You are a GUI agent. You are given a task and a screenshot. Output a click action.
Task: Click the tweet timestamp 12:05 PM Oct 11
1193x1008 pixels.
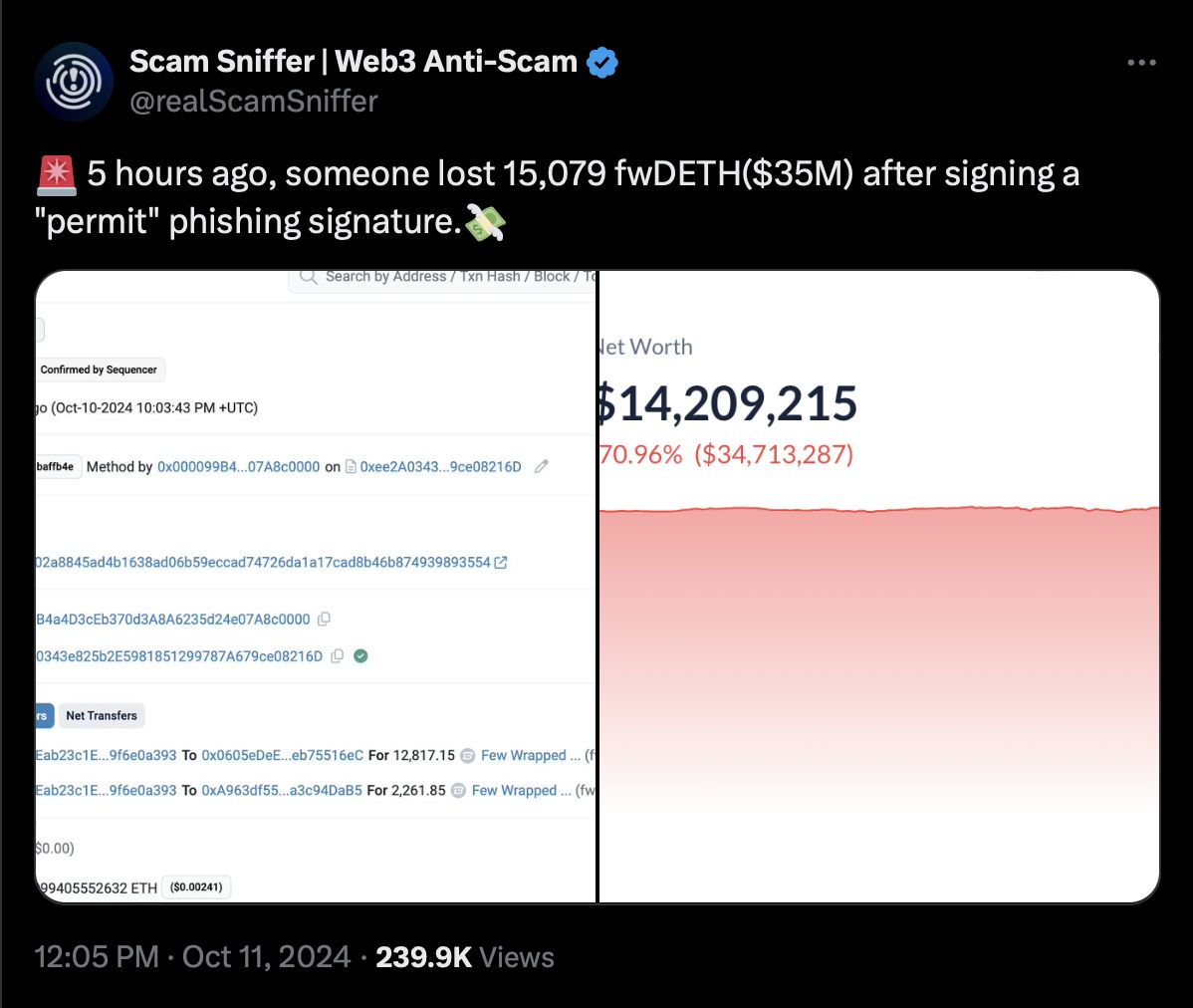[192, 957]
